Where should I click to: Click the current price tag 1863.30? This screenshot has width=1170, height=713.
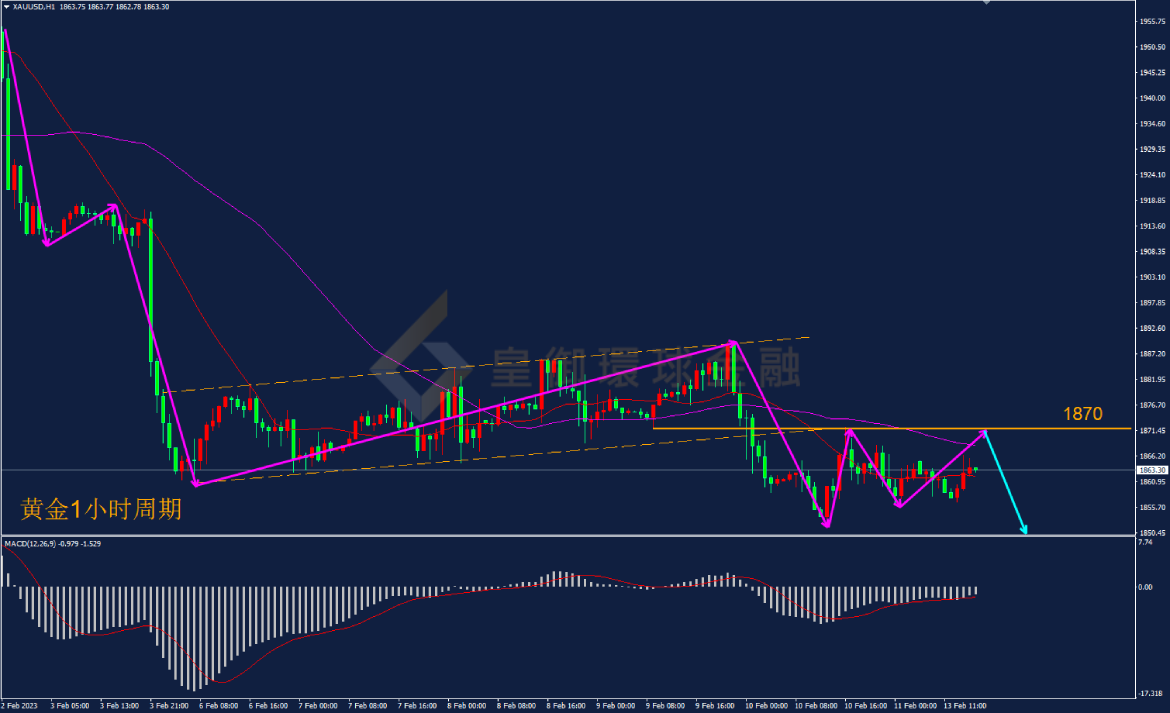tap(1152, 470)
